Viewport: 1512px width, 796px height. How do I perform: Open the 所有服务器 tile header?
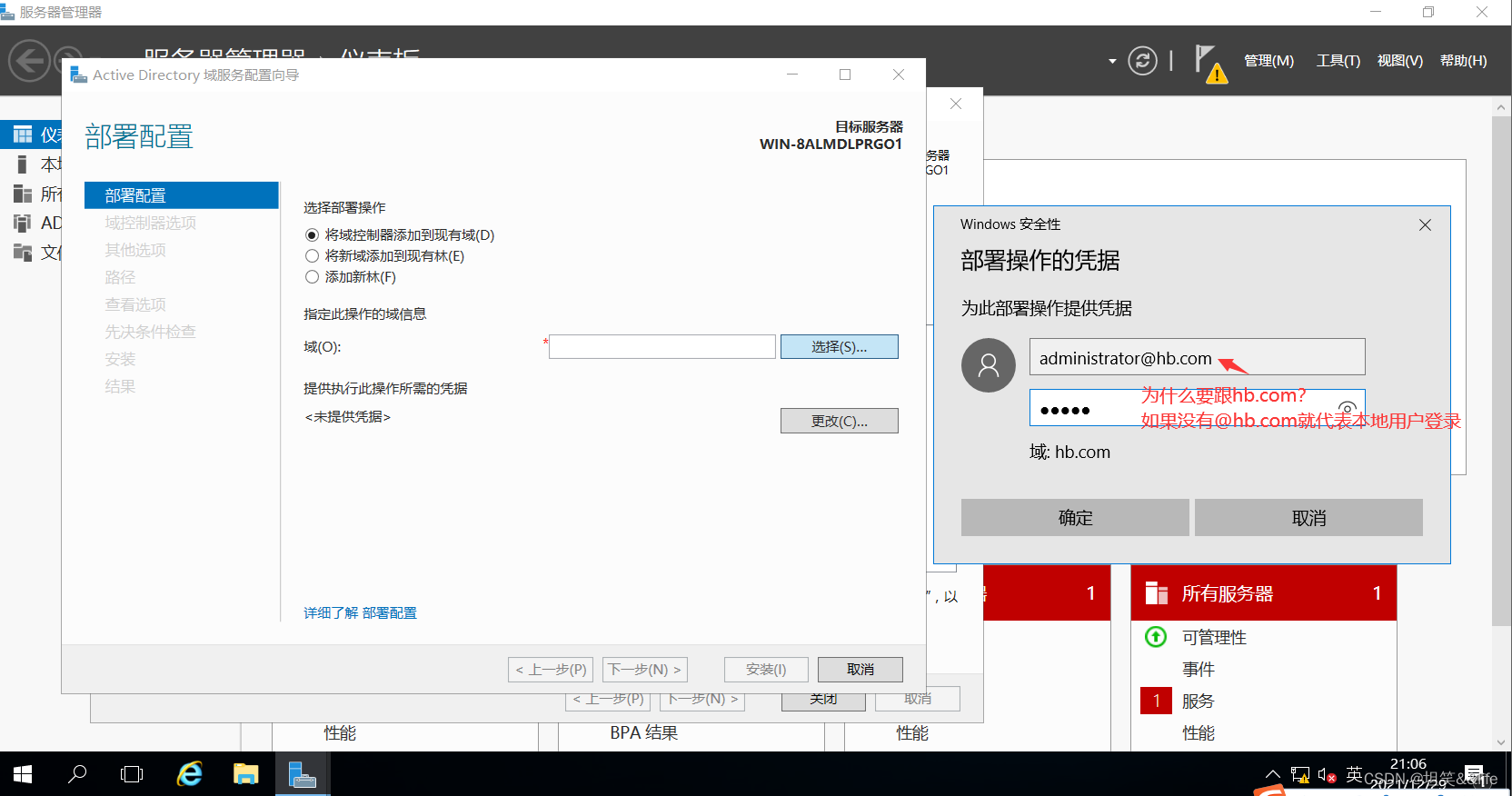tap(1263, 593)
